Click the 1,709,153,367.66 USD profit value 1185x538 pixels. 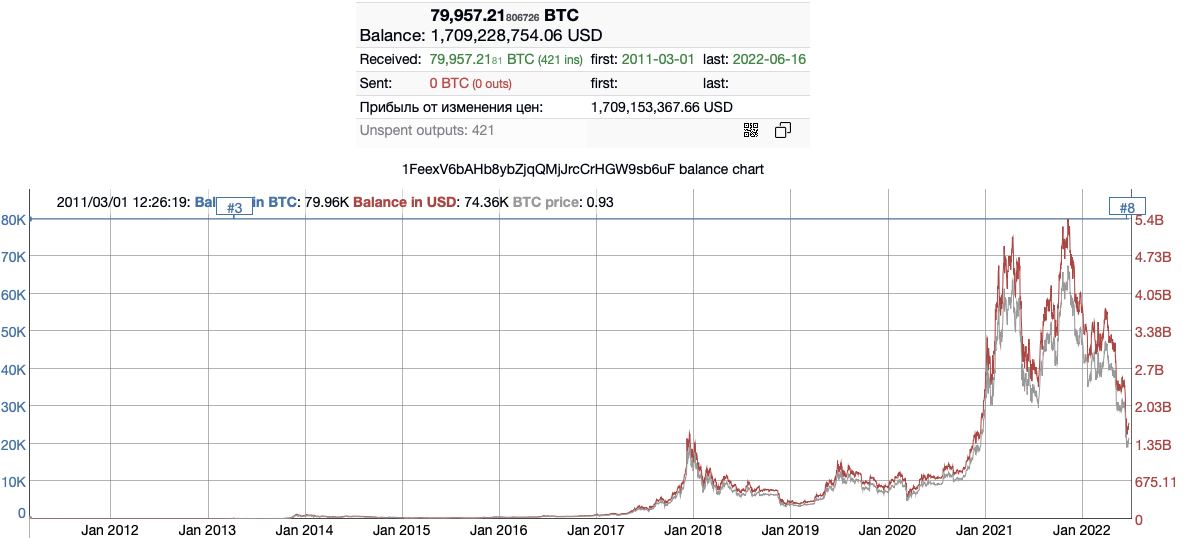coord(661,107)
